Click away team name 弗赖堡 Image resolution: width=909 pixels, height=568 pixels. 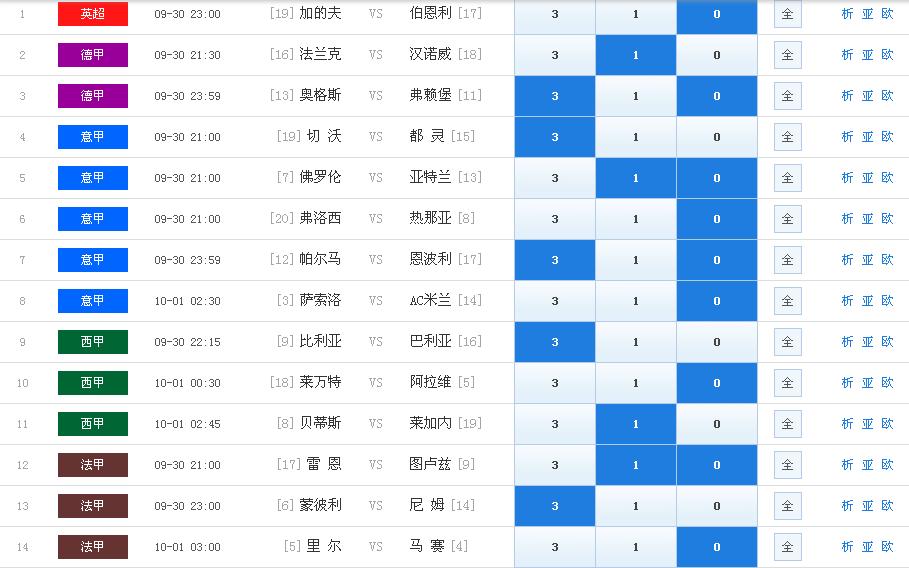tap(430, 95)
